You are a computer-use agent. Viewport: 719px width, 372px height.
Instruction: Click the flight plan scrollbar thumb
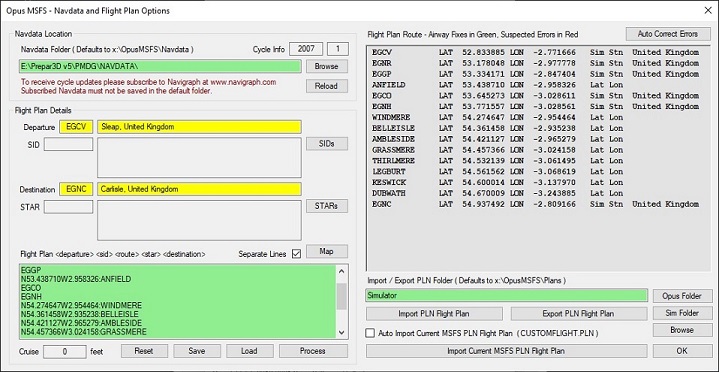pos(342,296)
